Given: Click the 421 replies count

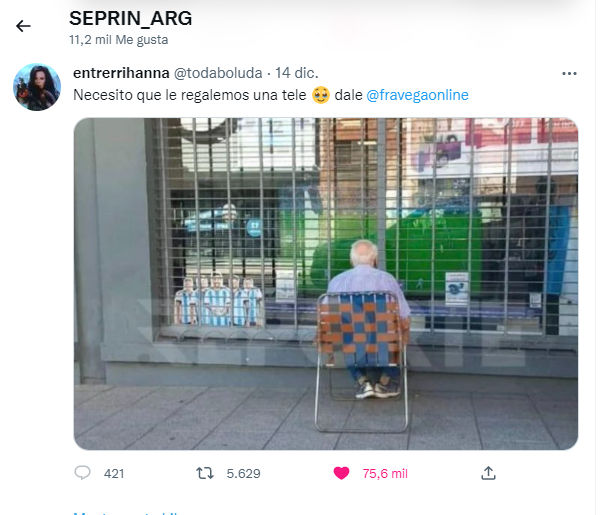Looking at the screenshot, I should (x=114, y=474).
